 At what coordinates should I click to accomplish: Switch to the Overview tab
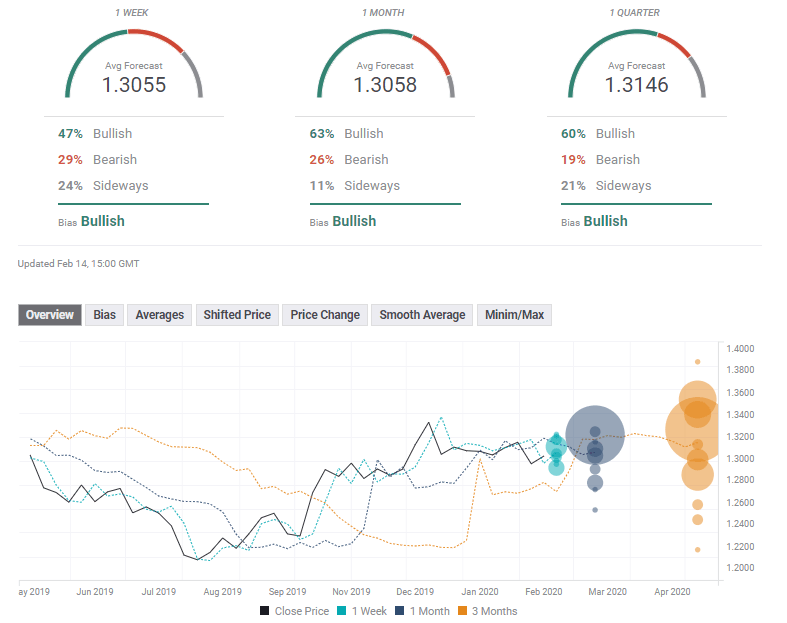49,315
